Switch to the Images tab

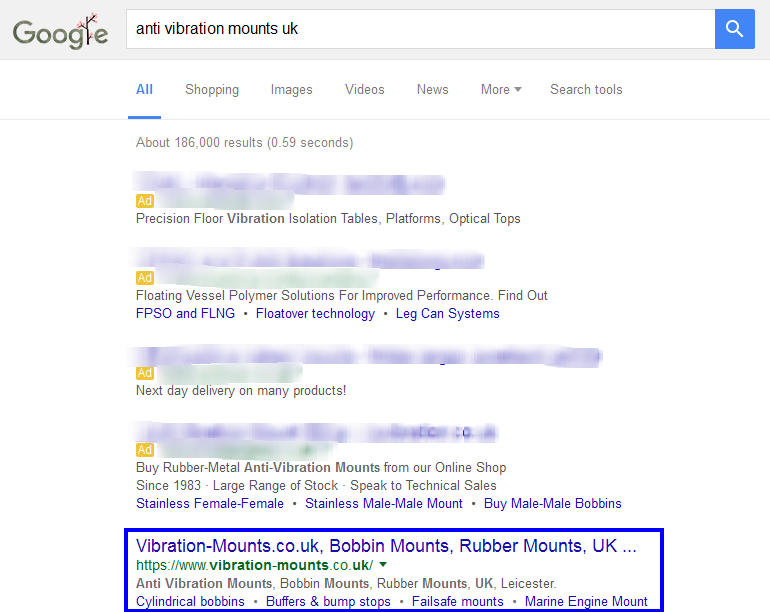click(x=291, y=89)
